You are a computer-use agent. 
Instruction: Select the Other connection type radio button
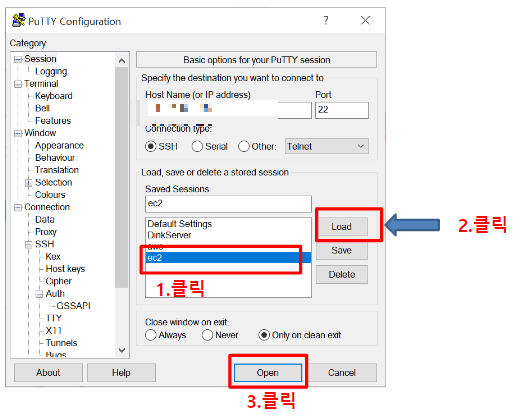[x=244, y=146]
